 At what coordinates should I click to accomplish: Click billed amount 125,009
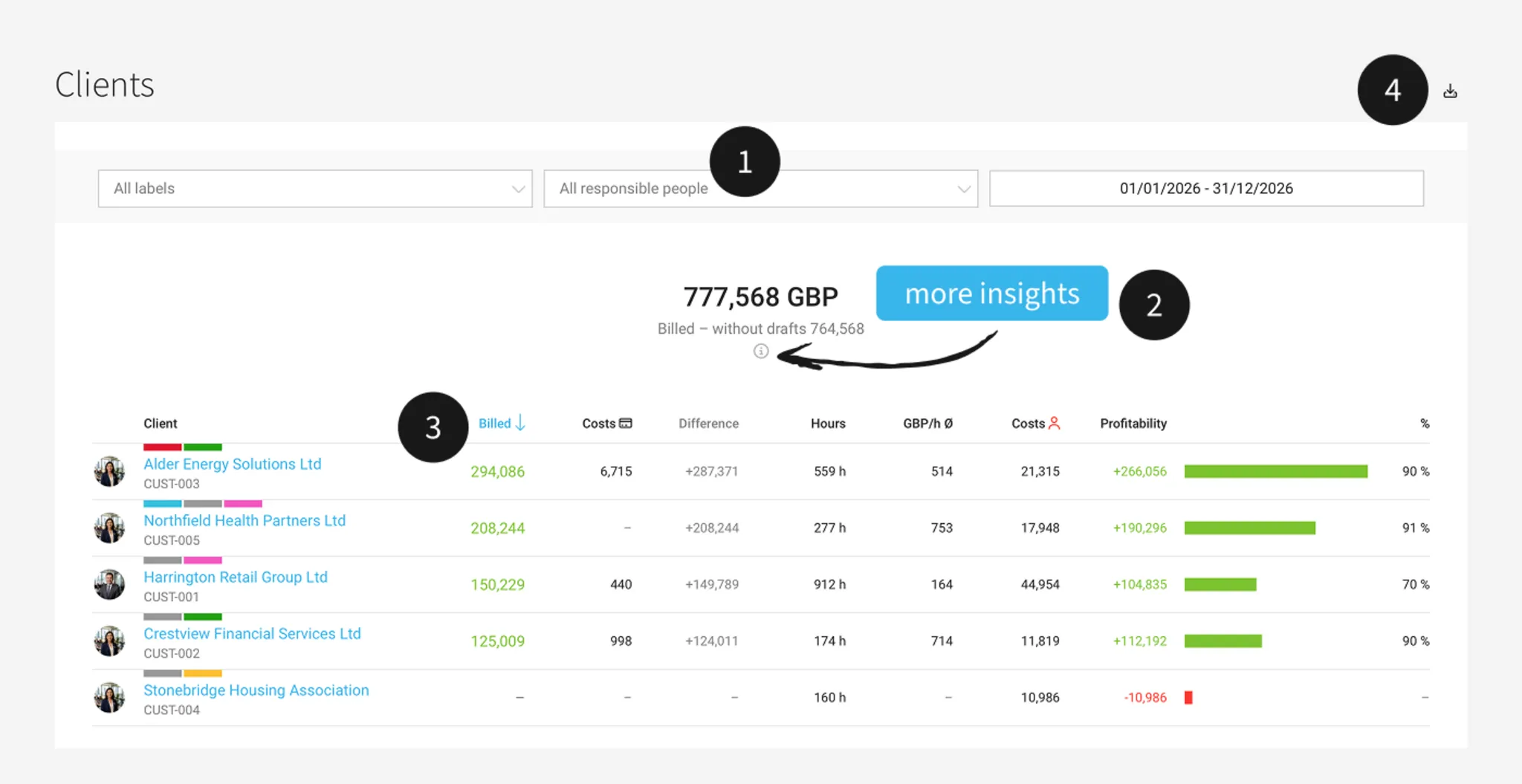point(497,641)
